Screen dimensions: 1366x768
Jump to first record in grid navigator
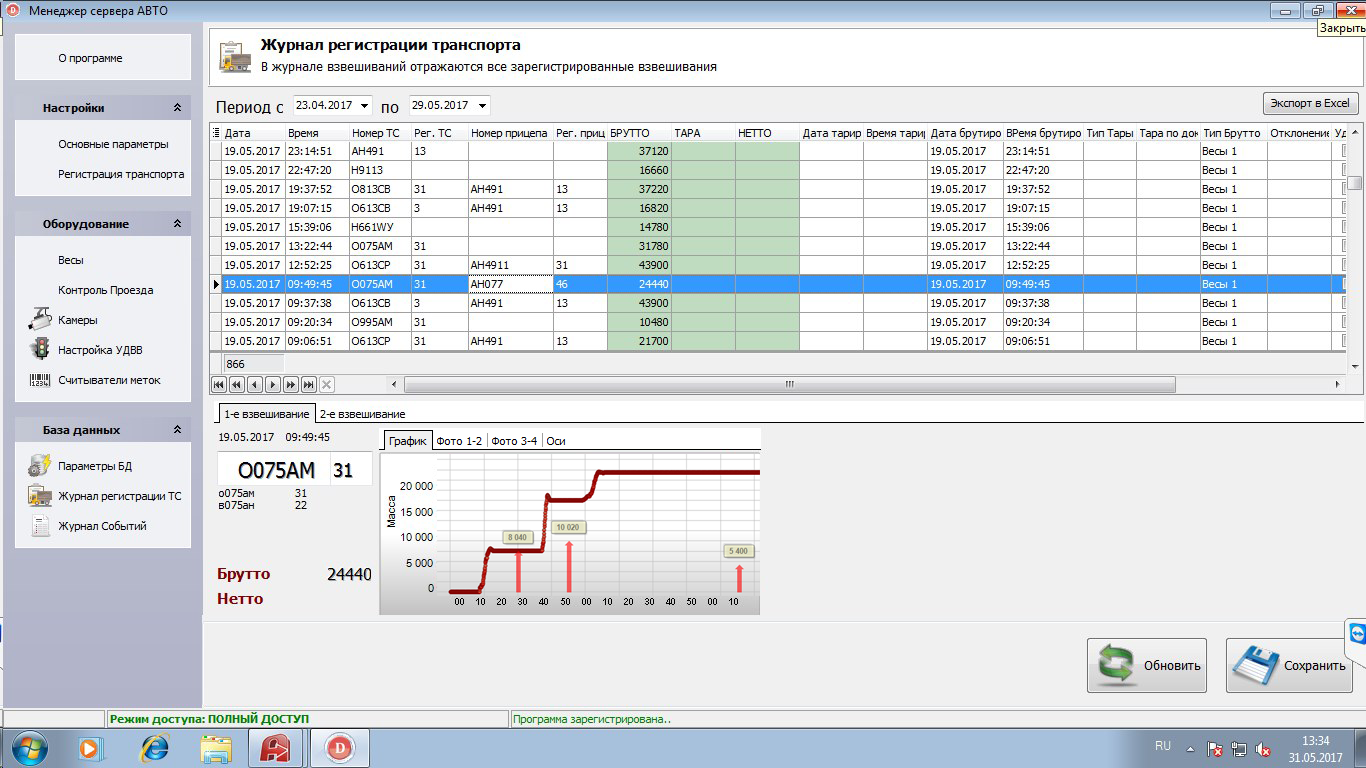click(x=219, y=384)
